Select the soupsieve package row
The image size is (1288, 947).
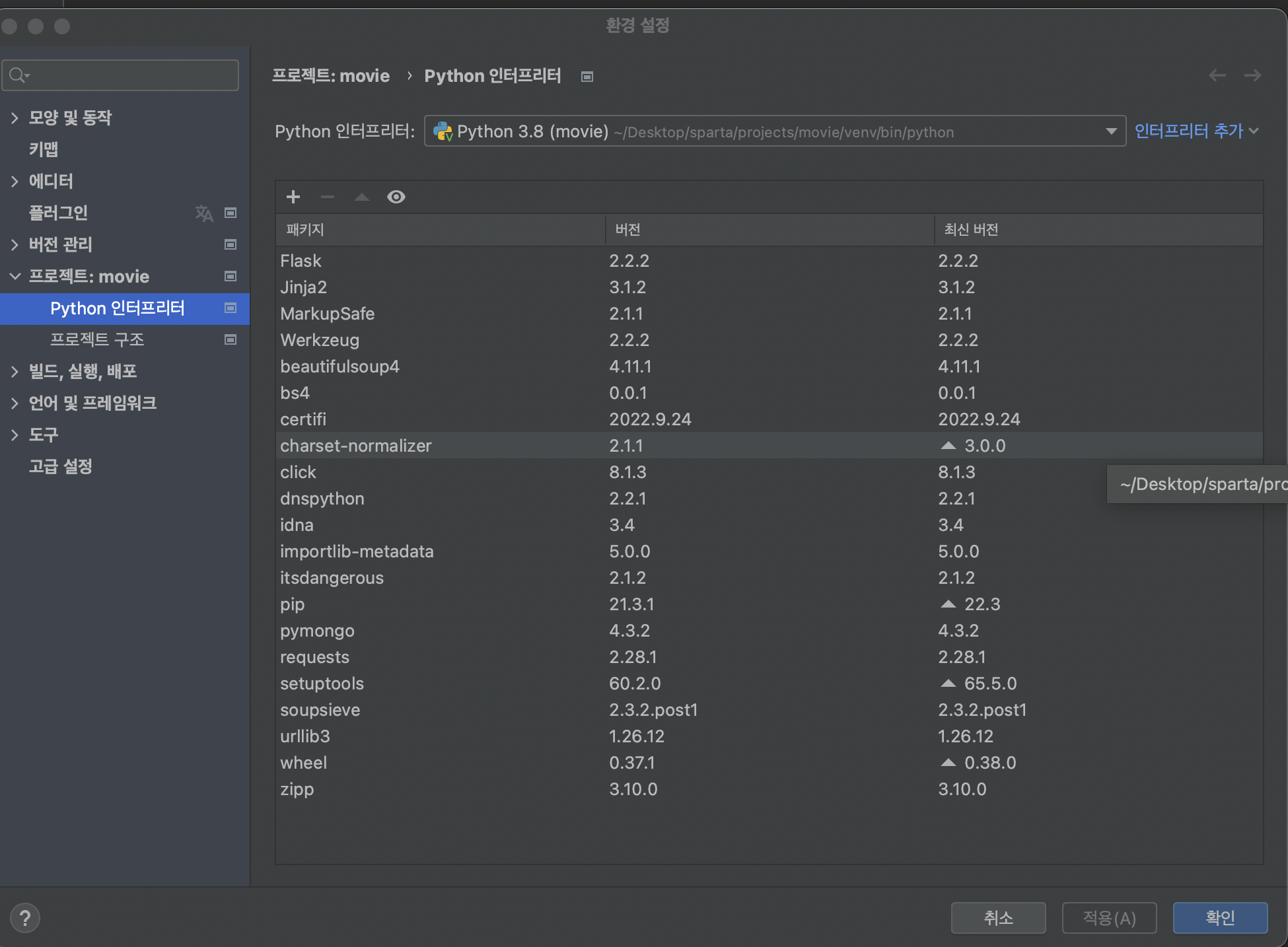coord(769,710)
